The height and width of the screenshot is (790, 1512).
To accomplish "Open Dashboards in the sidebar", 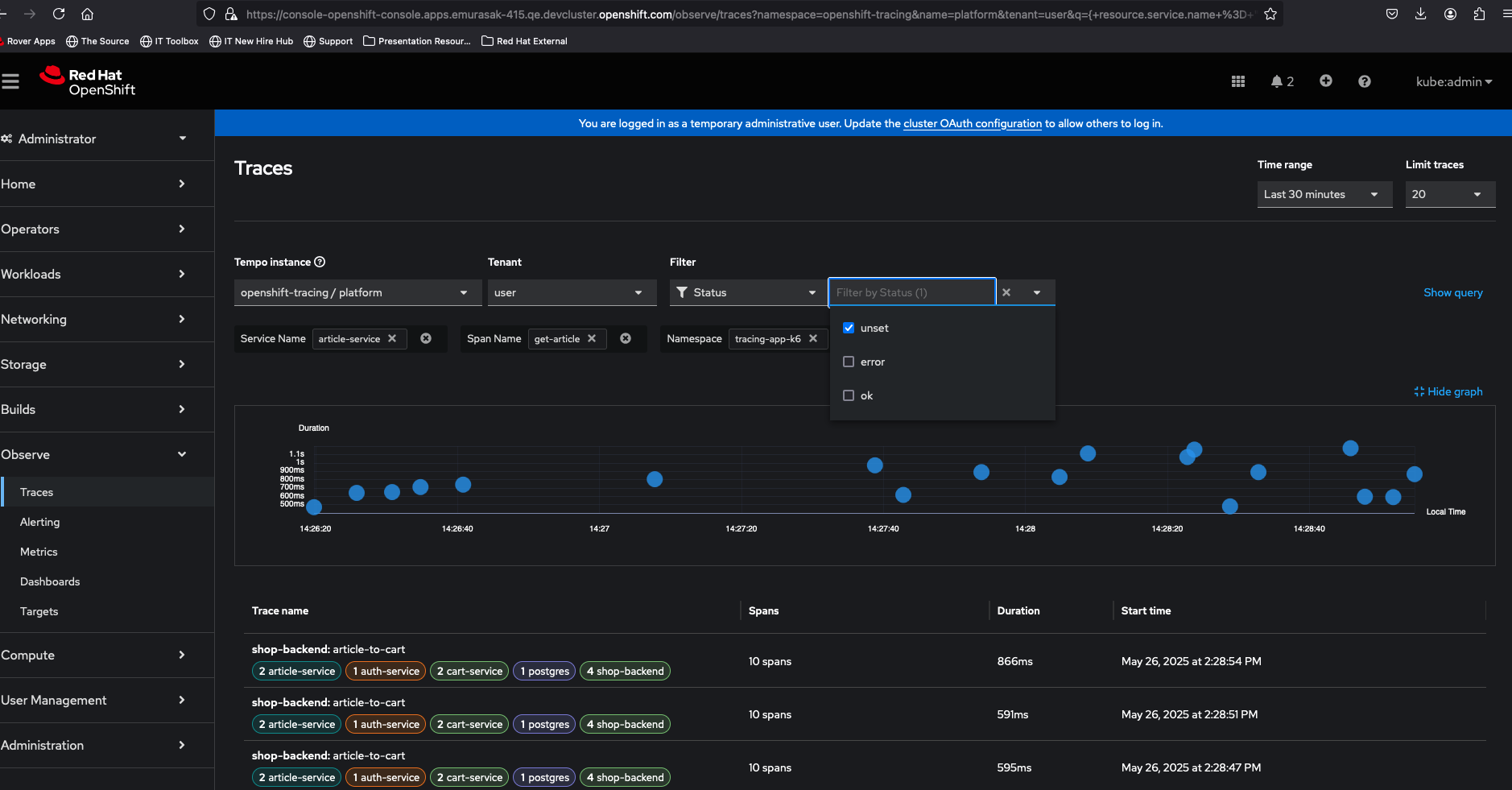I will point(50,581).
